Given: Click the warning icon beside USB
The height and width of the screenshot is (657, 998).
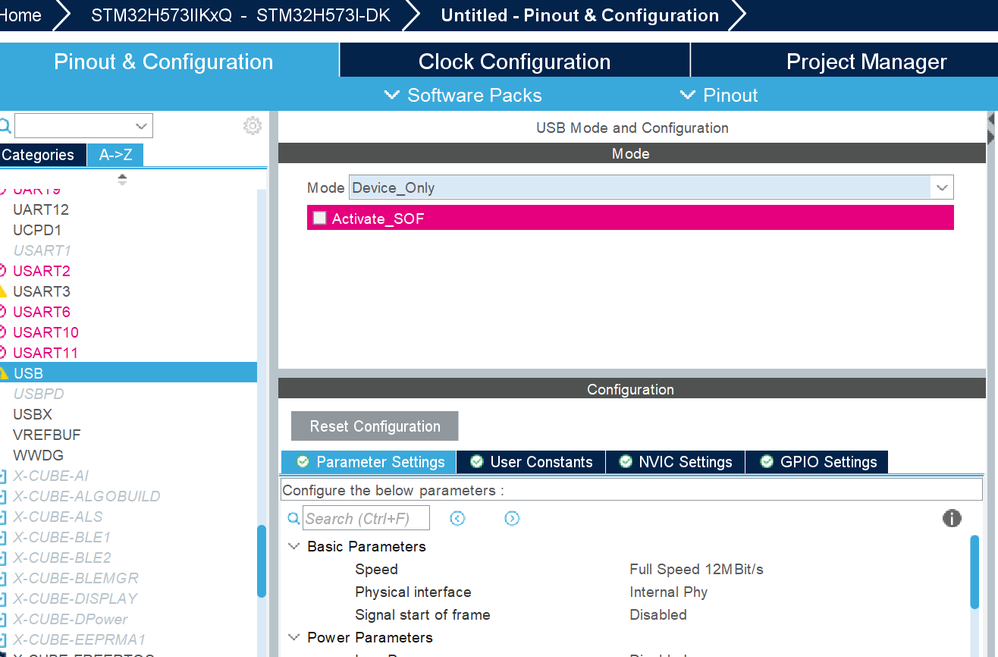Looking at the screenshot, I should (3, 373).
